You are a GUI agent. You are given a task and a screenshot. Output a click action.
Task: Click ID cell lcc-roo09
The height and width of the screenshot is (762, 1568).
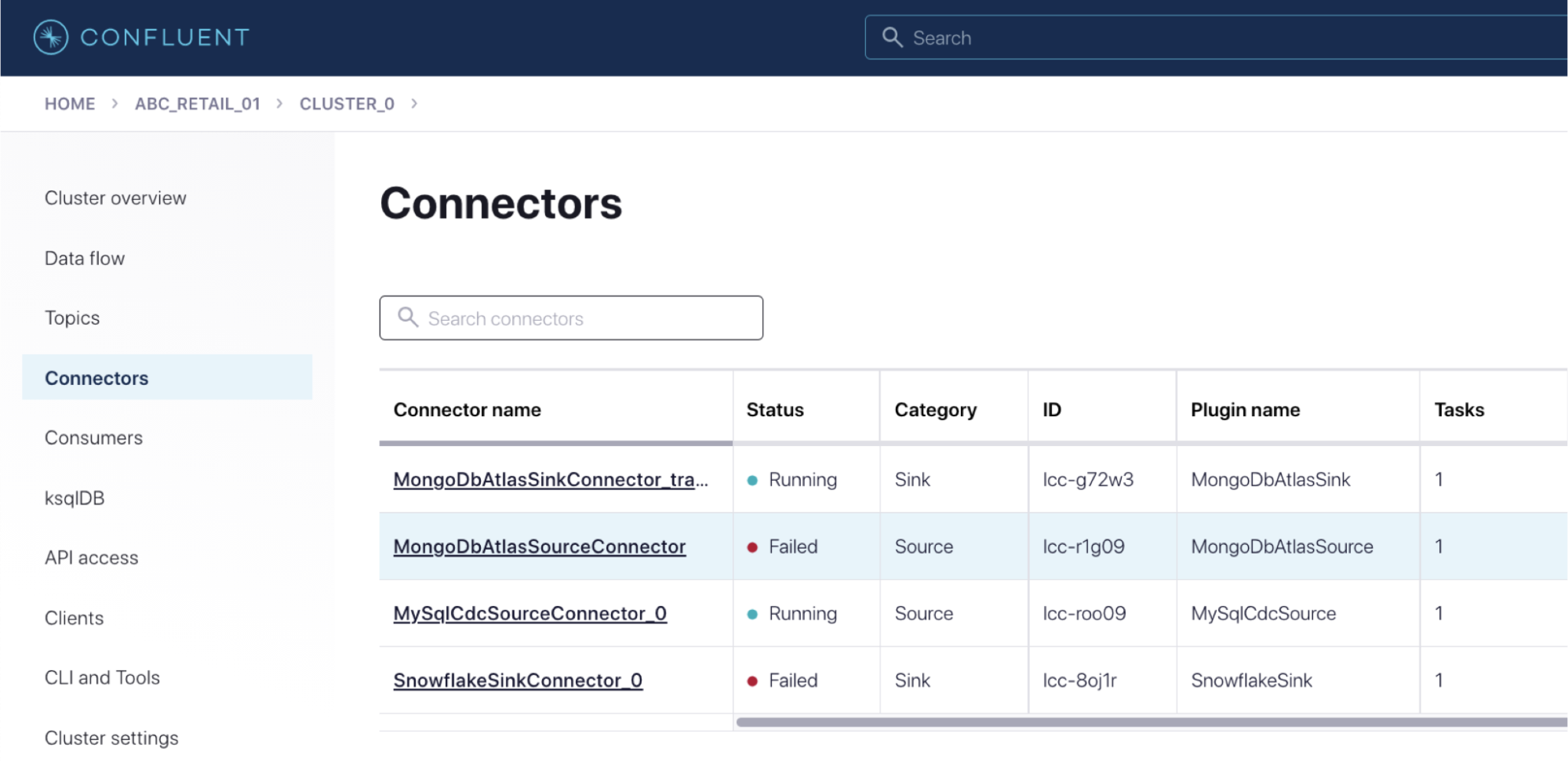pyautogui.click(x=1084, y=613)
